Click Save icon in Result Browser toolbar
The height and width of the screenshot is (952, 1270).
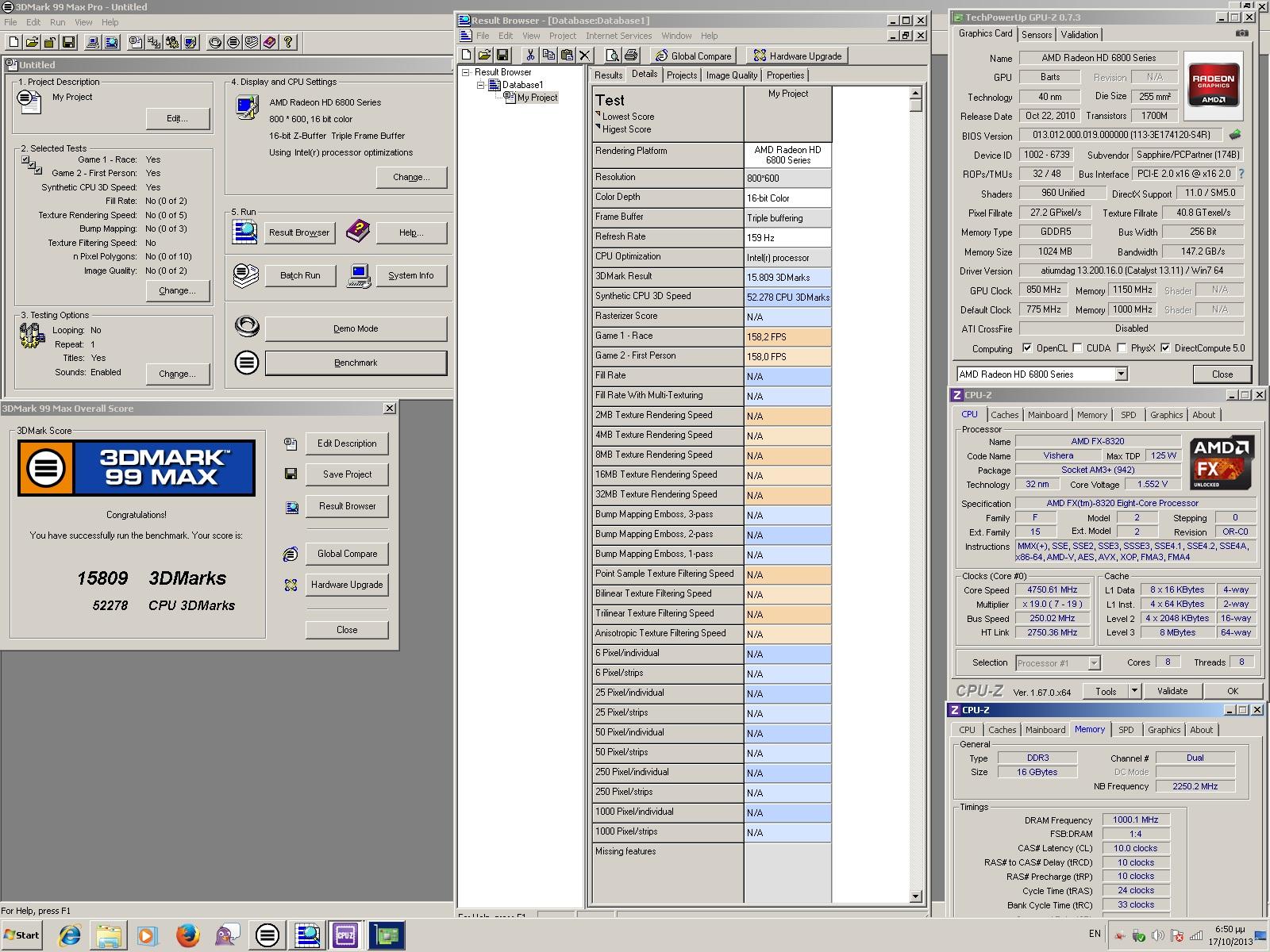[502, 55]
